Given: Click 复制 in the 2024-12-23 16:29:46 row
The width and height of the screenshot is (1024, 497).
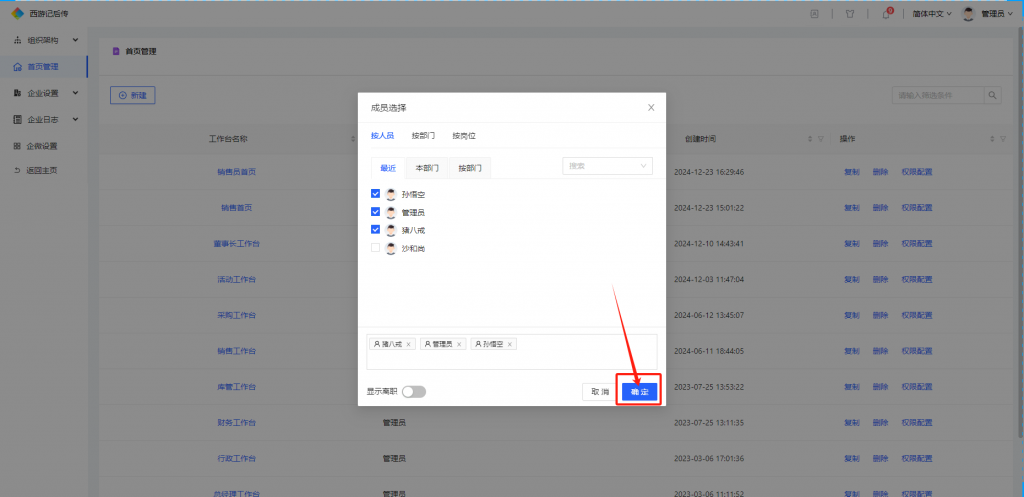Looking at the screenshot, I should click(x=851, y=172).
